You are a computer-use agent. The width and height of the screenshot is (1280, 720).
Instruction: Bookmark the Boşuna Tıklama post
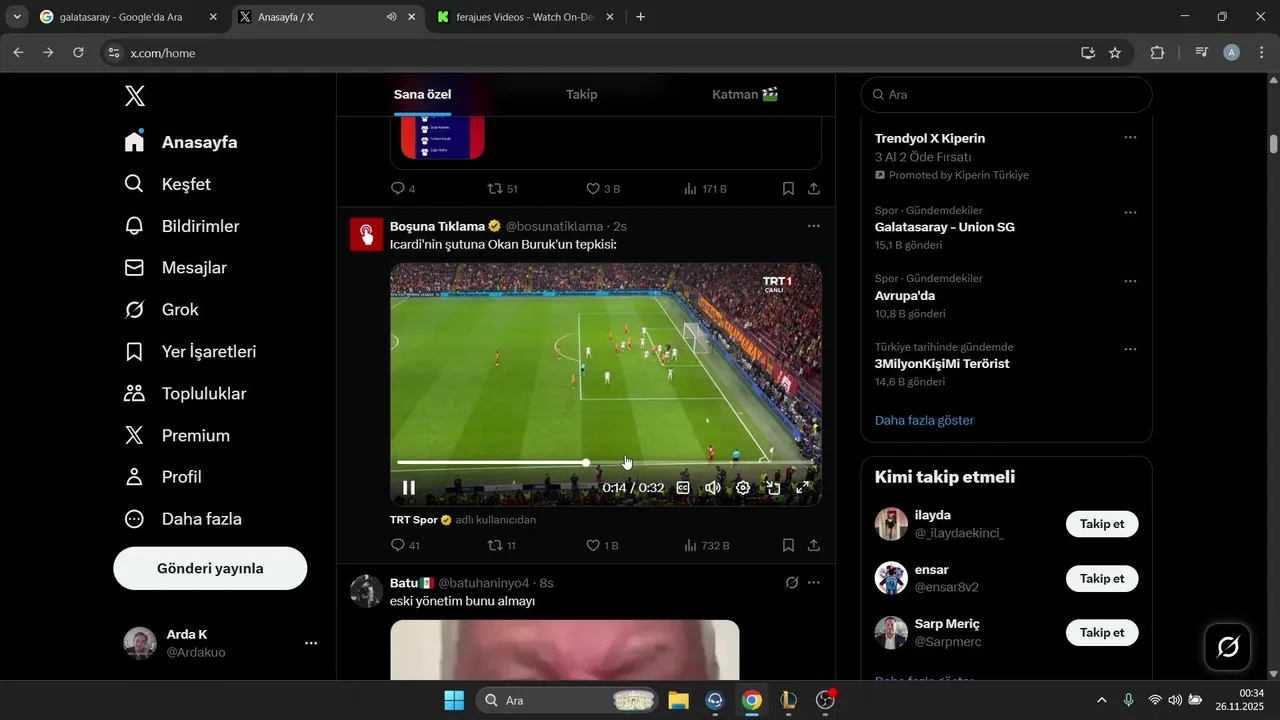(788, 546)
